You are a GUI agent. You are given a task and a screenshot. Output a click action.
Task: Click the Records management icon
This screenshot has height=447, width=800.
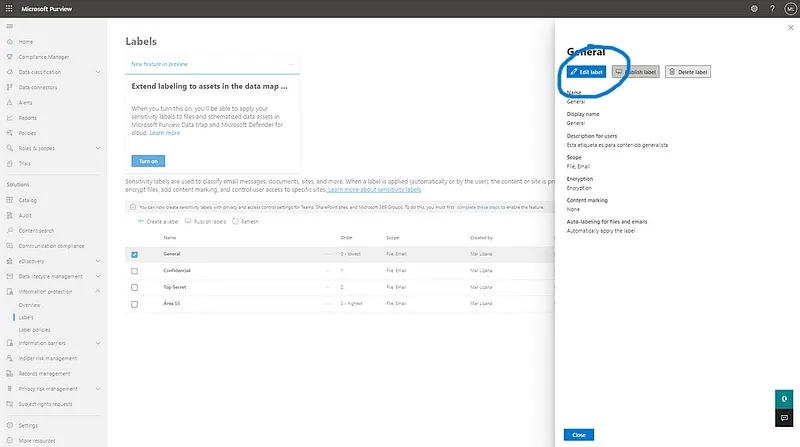(10, 374)
